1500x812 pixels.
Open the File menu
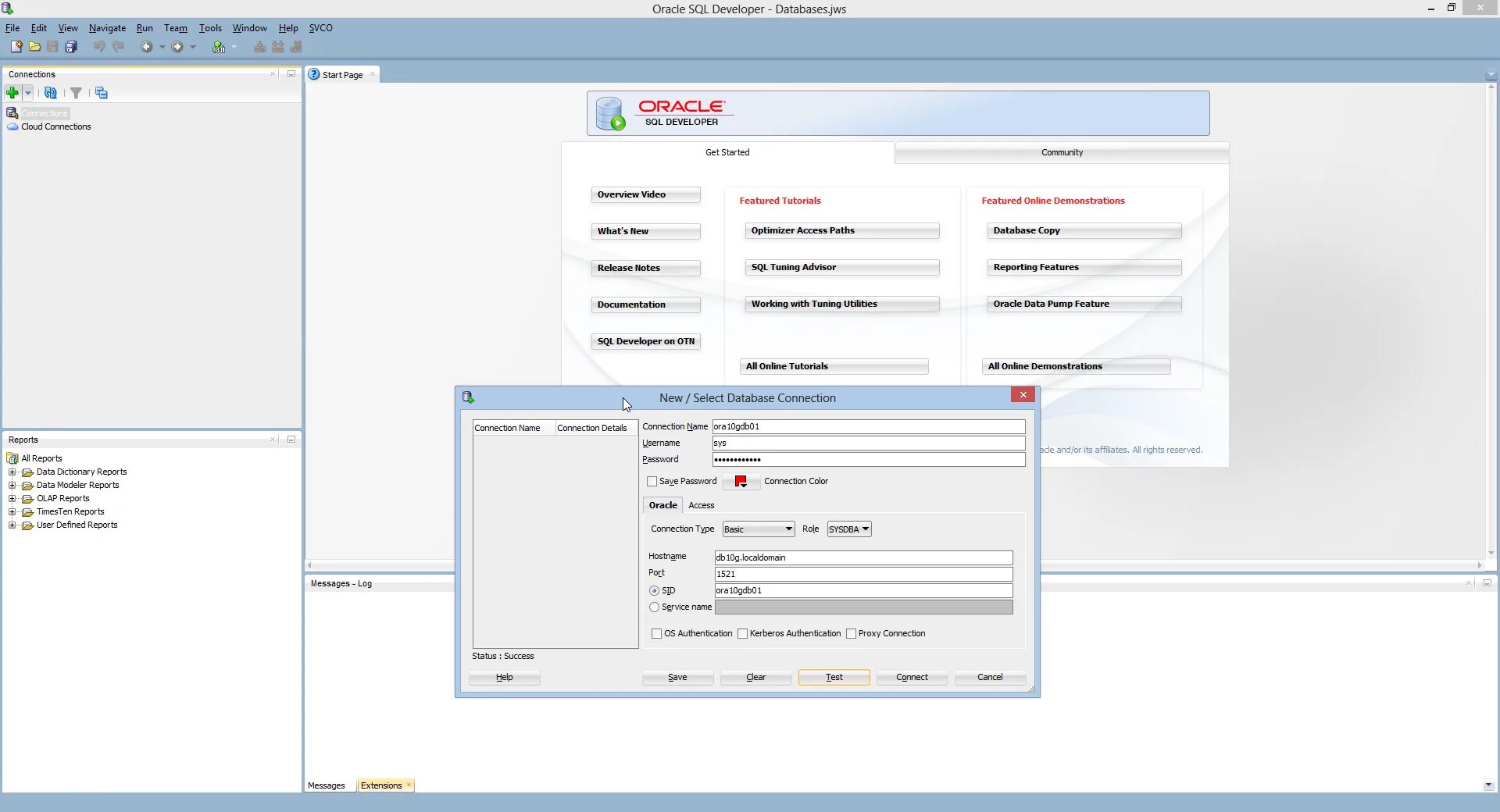coord(12,28)
